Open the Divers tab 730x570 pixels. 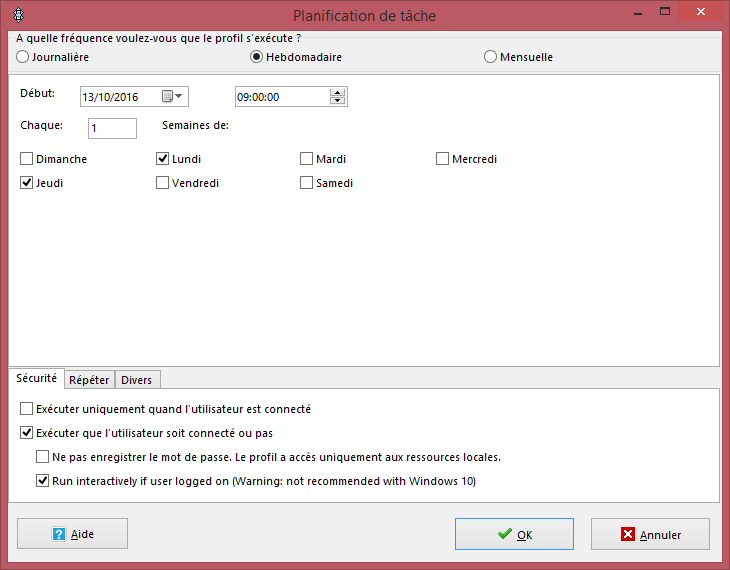[x=136, y=380]
